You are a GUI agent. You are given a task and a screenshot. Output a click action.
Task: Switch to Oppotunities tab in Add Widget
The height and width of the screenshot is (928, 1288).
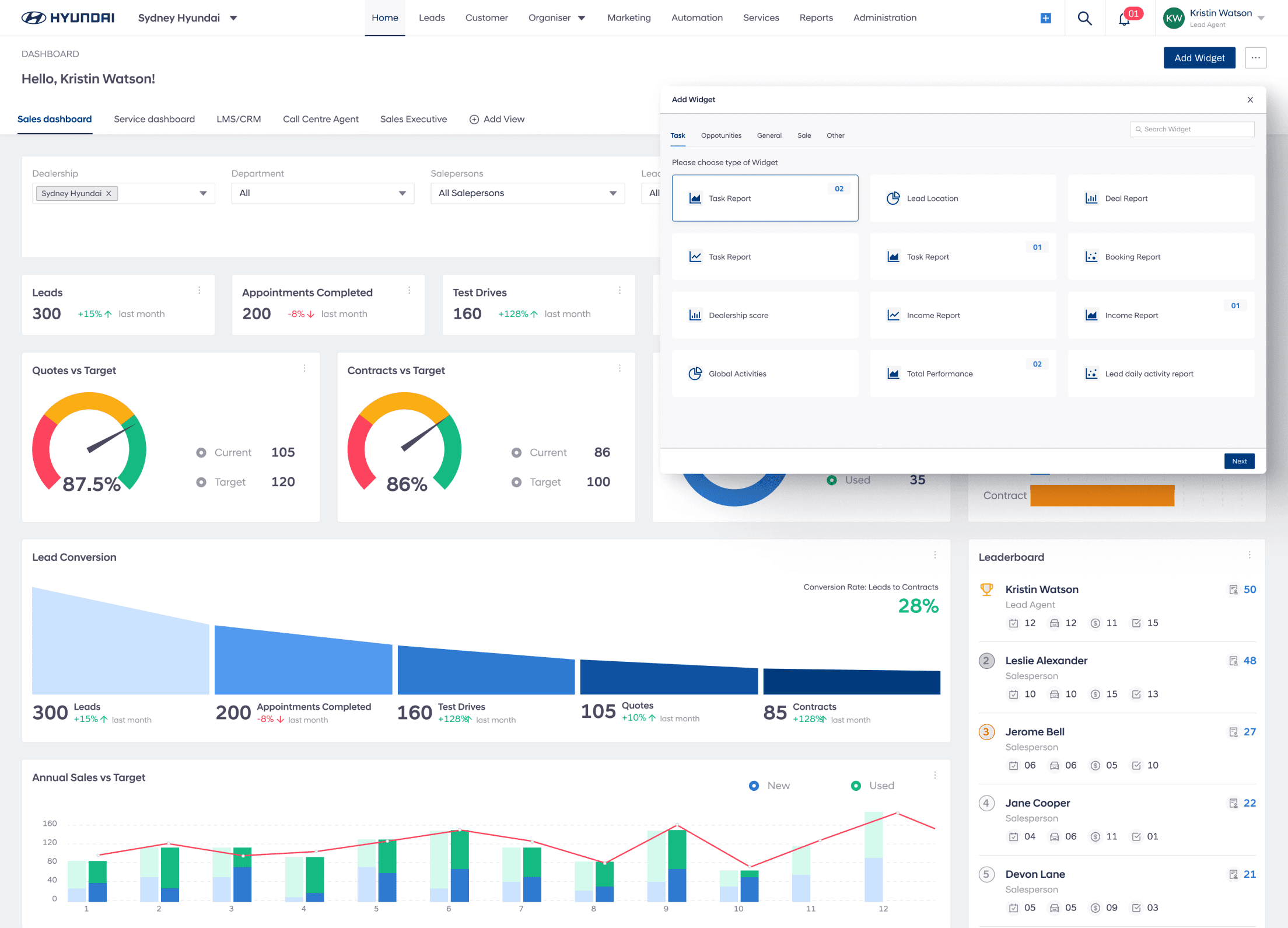click(721, 135)
